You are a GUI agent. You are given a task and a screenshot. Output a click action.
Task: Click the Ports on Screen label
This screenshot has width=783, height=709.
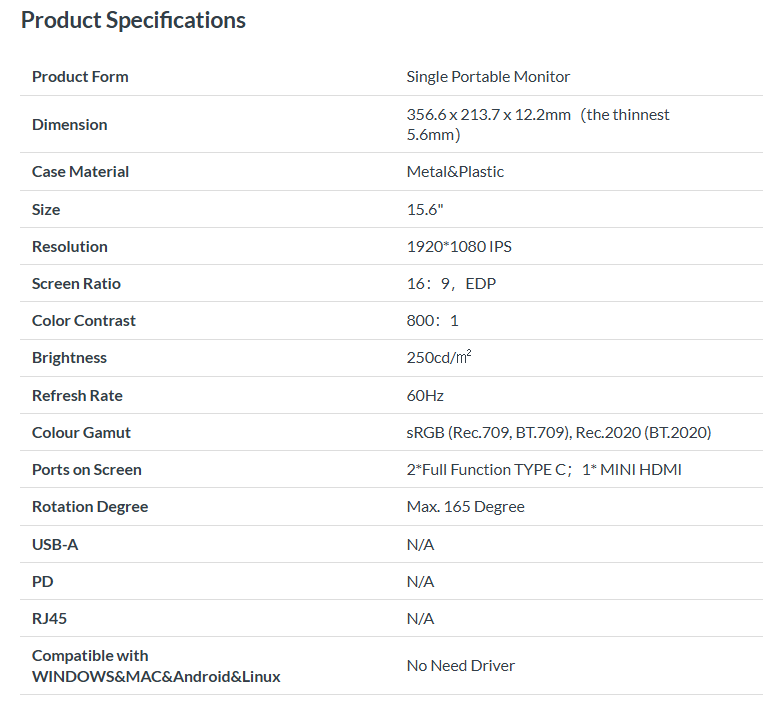(87, 470)
